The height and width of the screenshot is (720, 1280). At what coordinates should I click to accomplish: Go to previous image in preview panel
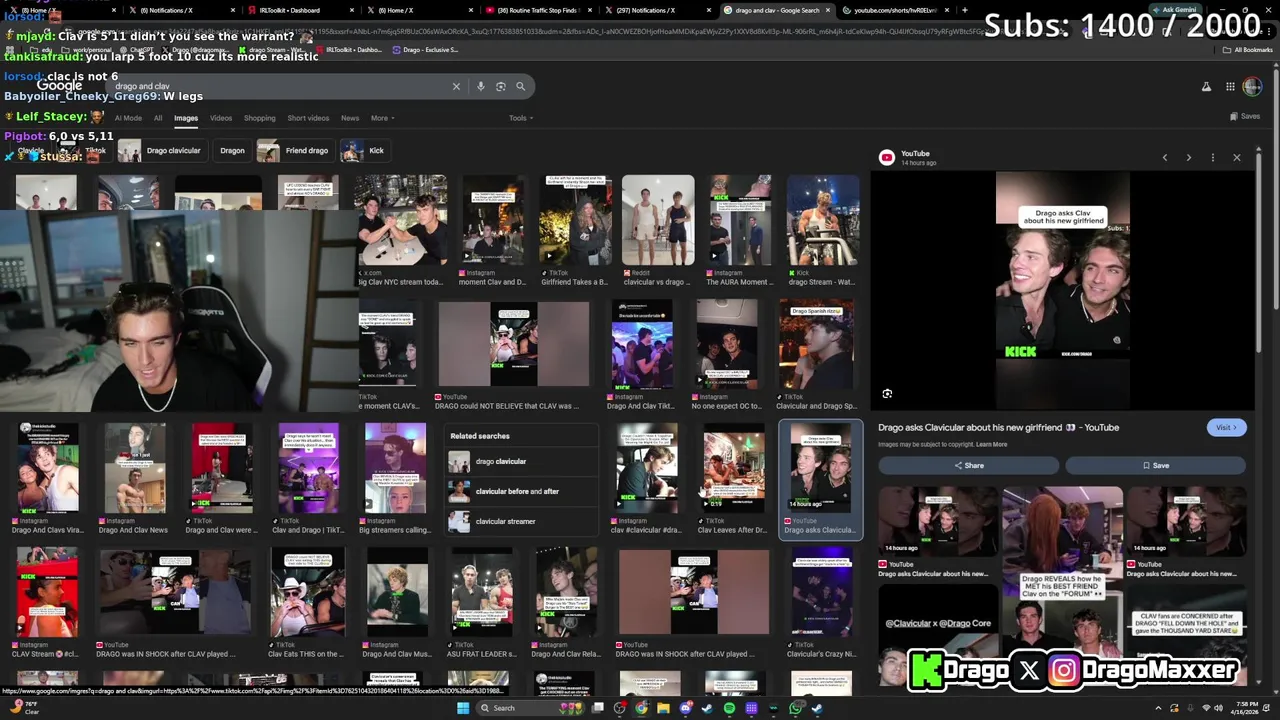1165,157
